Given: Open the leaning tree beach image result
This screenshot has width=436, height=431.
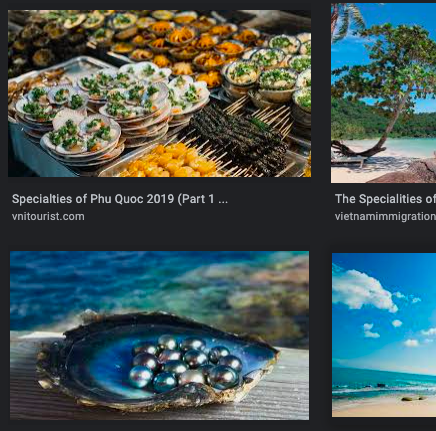Looking at the screenshot, I should 383,93.
